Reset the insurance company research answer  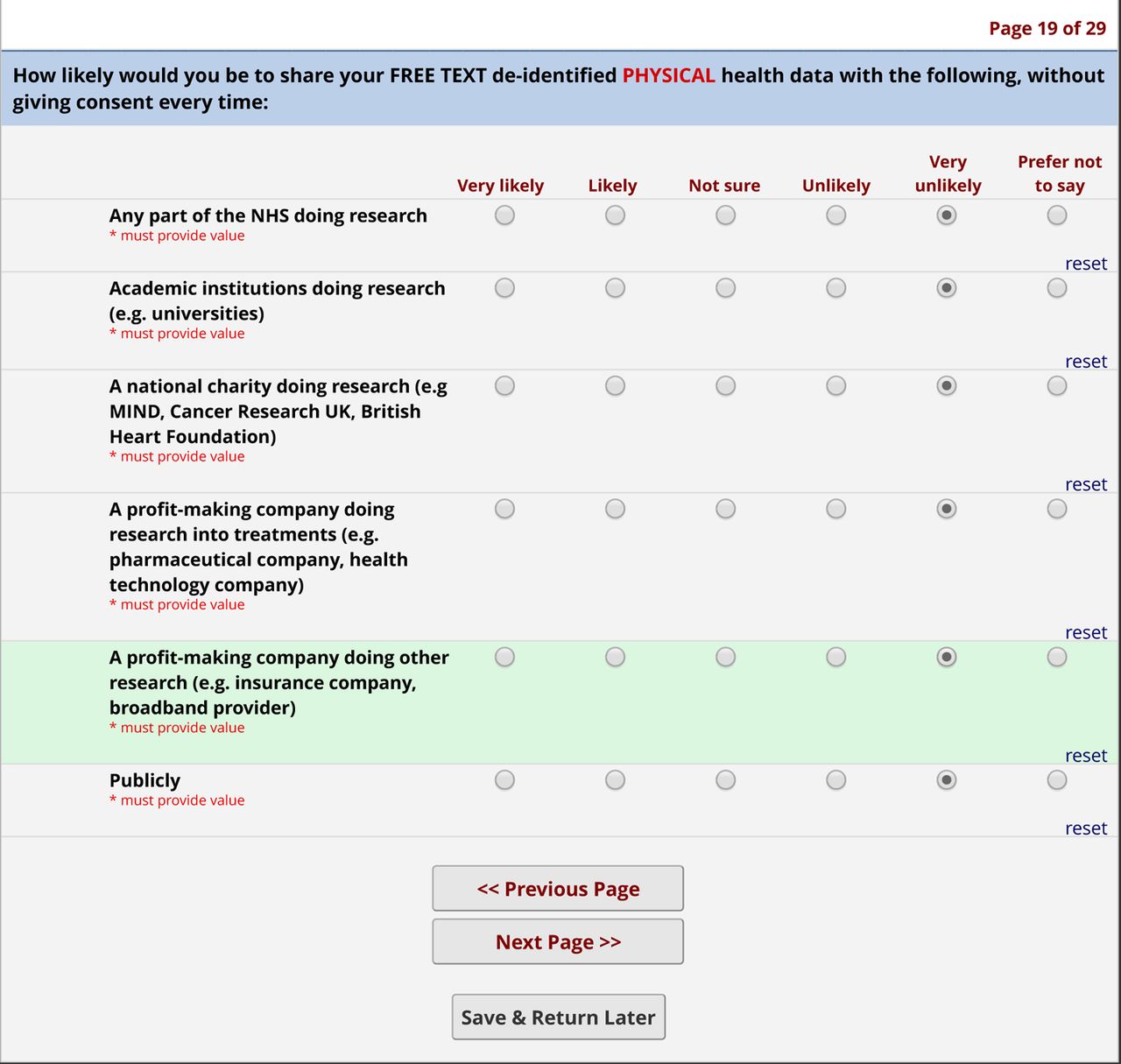pos(1086,756)
